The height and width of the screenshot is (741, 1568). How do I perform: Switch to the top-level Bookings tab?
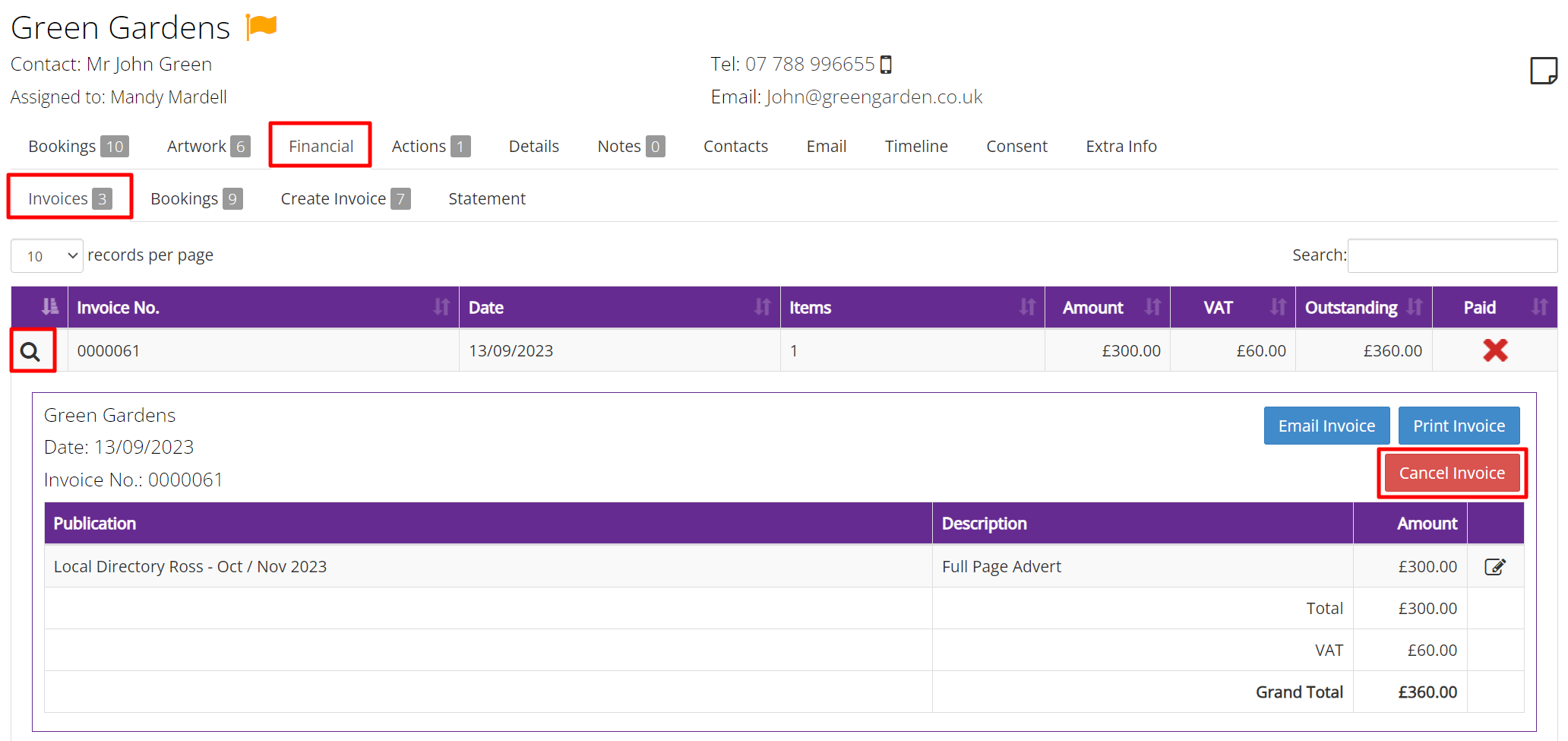point(78,146)
